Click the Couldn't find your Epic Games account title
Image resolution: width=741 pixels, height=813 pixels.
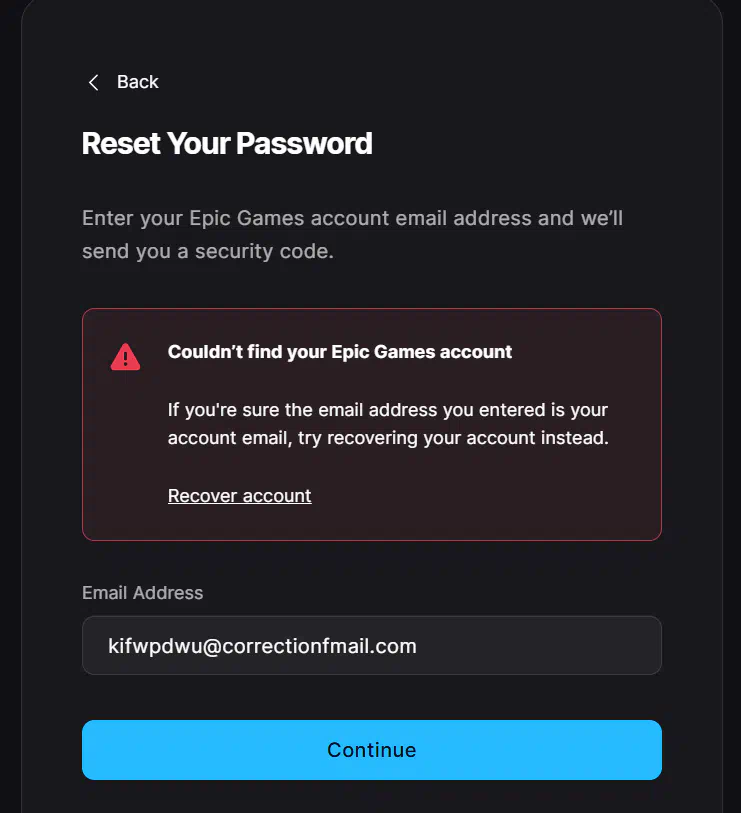340,352
